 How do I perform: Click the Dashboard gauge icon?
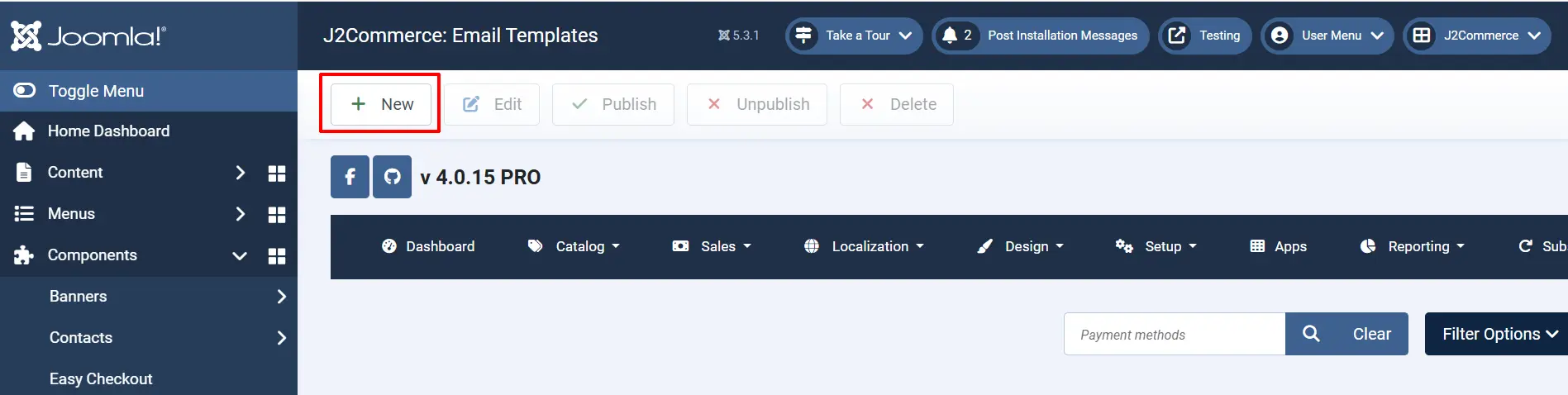coord(389,246)
